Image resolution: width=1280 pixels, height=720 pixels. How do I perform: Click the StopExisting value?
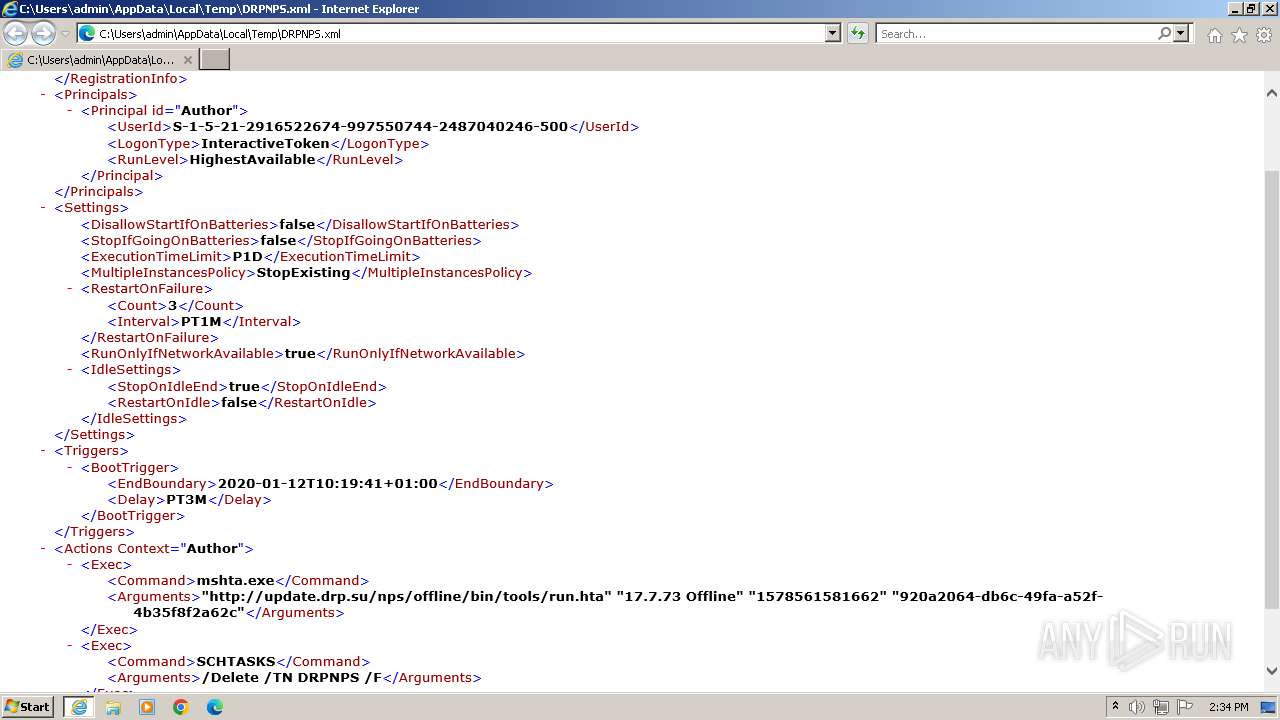click(x=303, y=272)
